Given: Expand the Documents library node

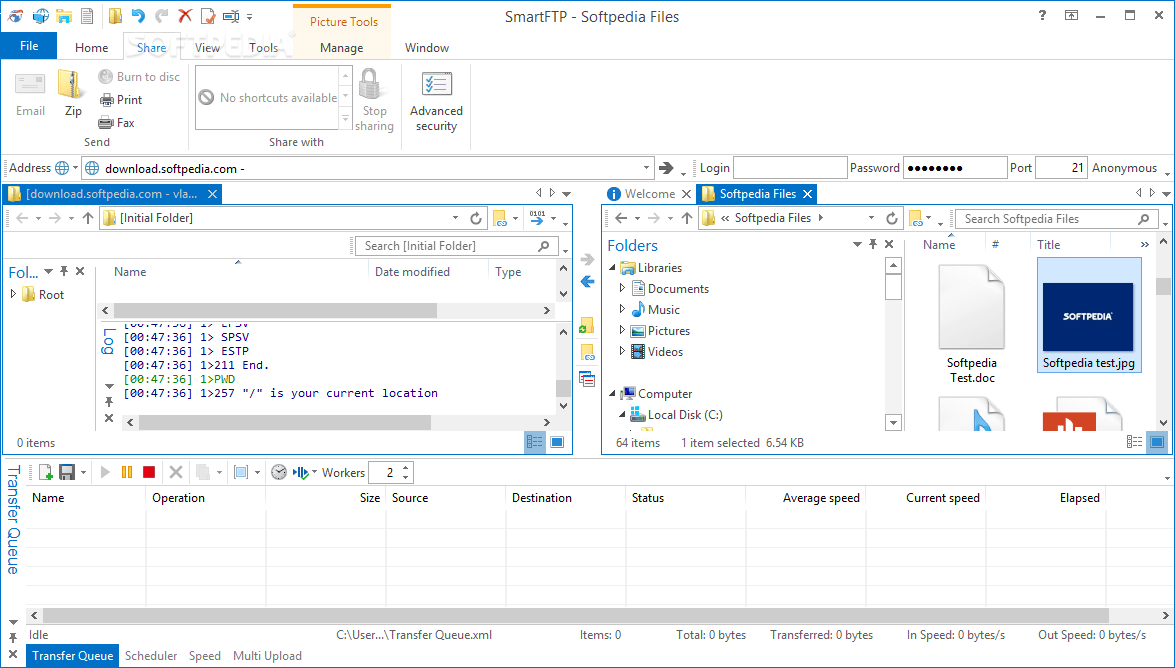Looking at the screenshot, I should coord(622,288).
